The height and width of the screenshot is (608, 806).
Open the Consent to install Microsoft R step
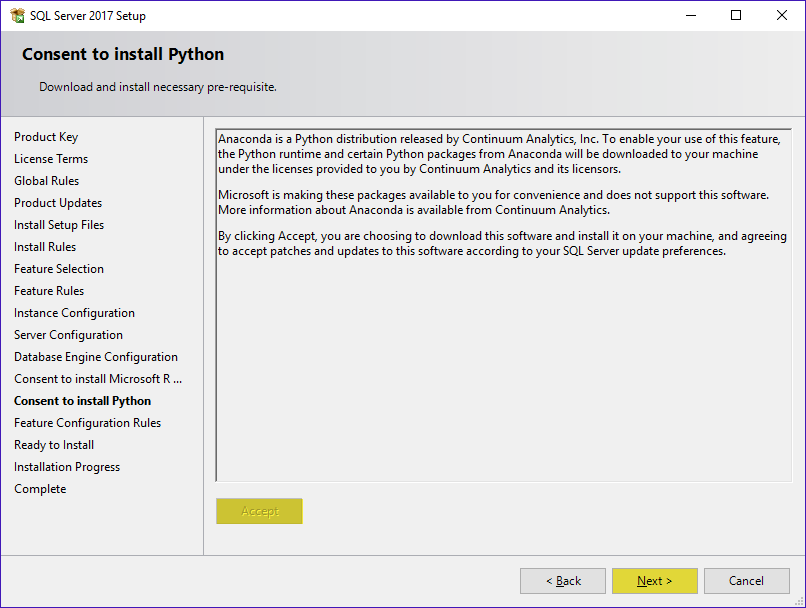point(98,379)
